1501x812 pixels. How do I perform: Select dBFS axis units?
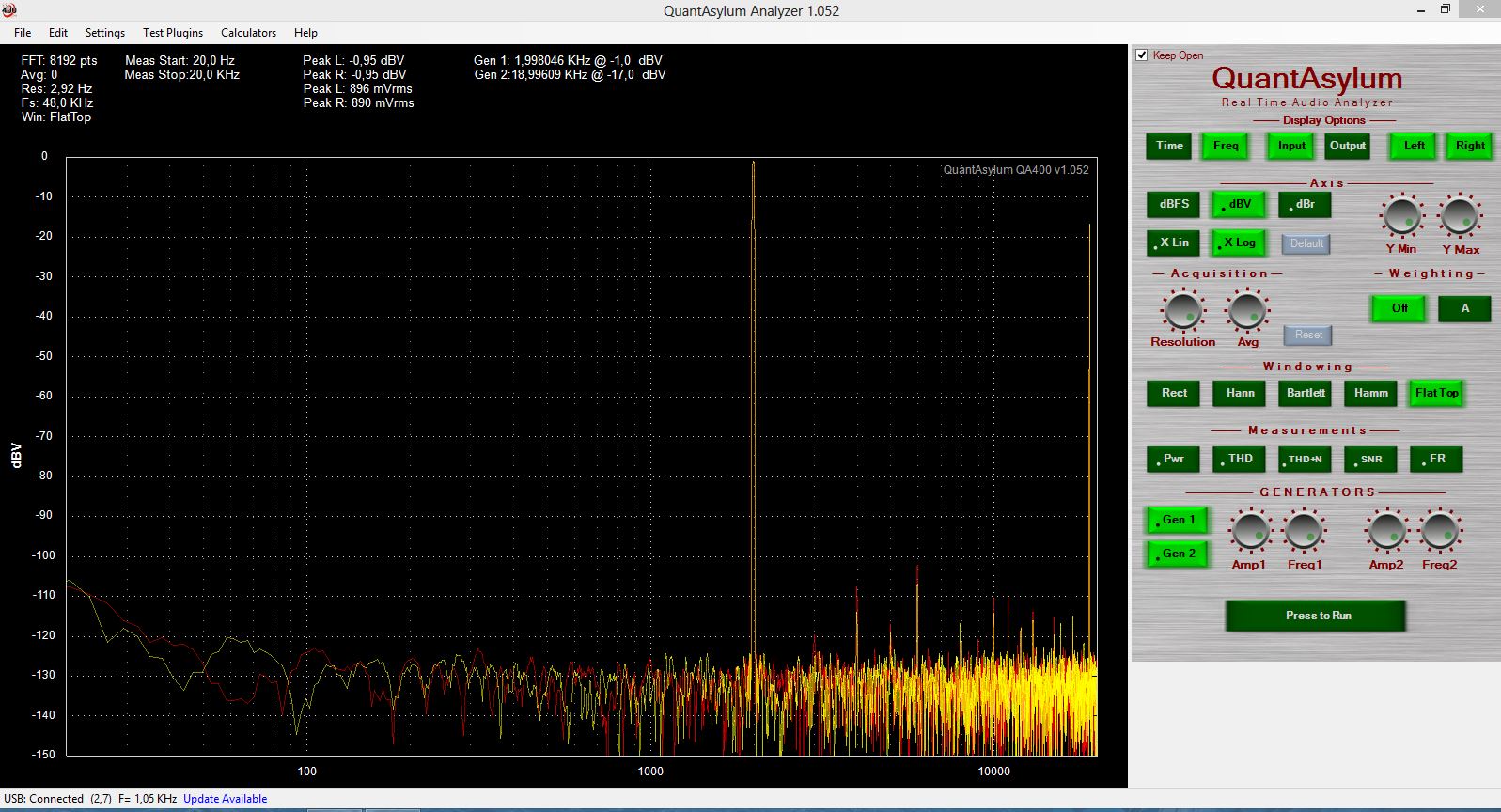(1174, 204)
